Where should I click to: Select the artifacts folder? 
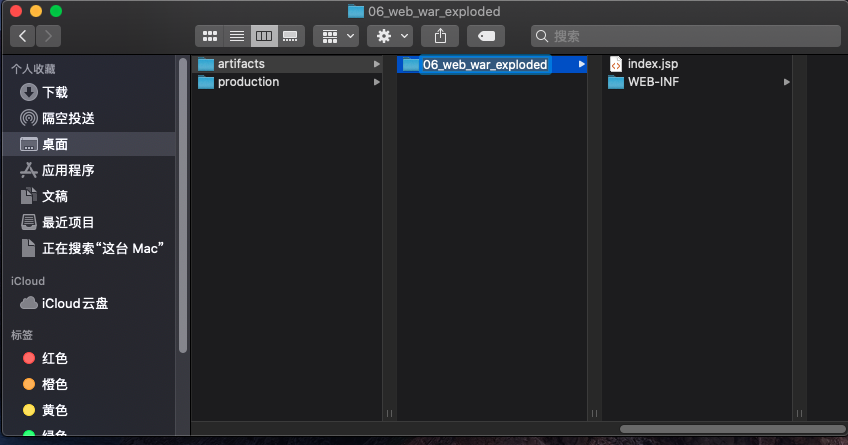coord(288,64)
